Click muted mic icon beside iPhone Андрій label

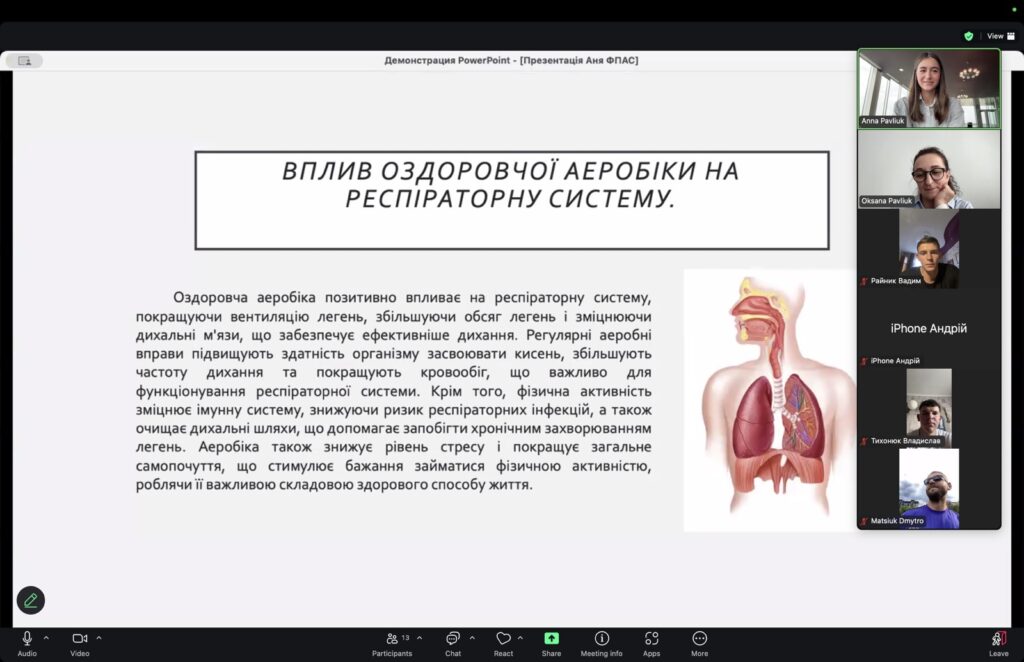click(864, 361)
